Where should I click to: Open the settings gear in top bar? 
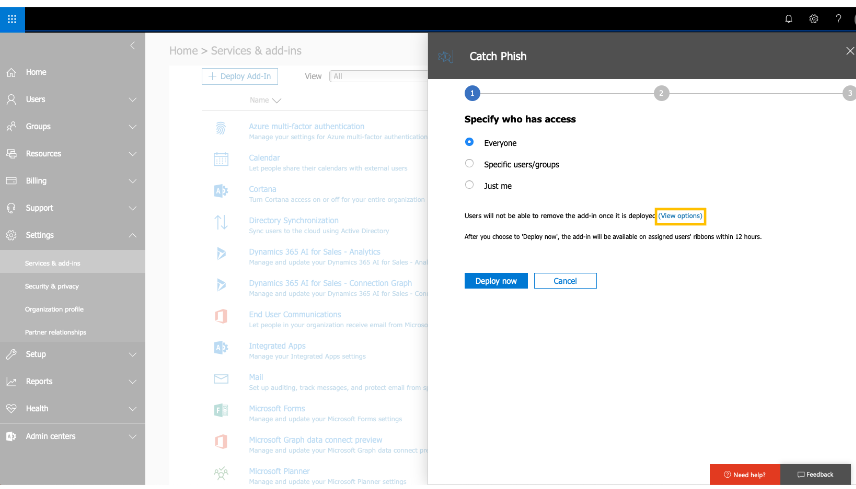813,19
